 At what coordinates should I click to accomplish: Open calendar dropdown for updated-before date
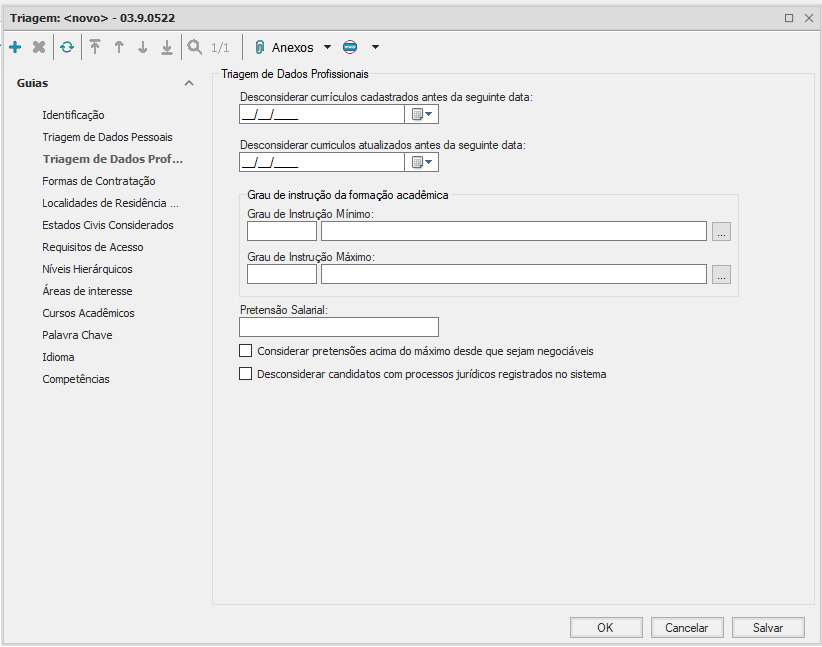tap(423, 162)
